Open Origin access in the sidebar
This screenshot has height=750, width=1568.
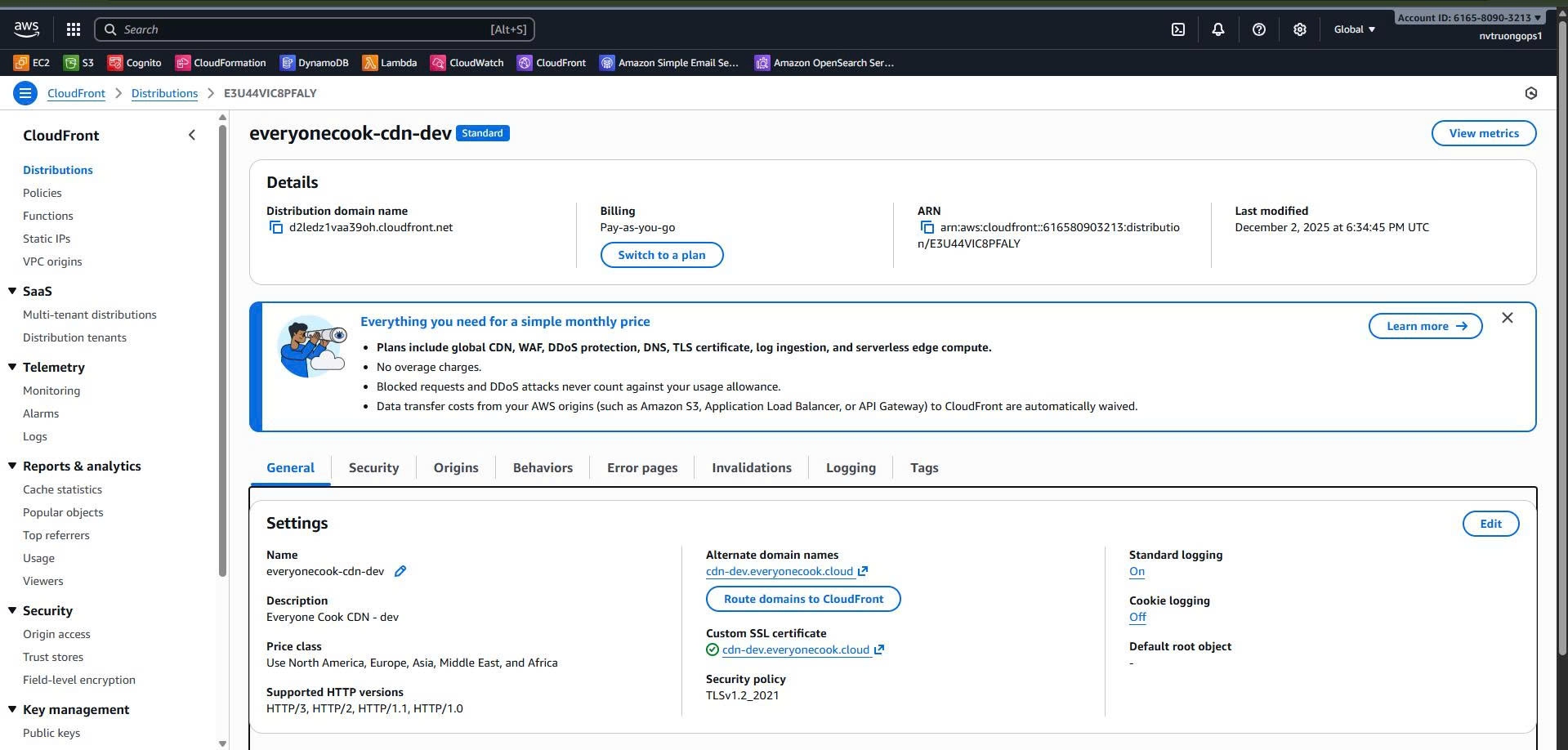[x=56, y=634]
